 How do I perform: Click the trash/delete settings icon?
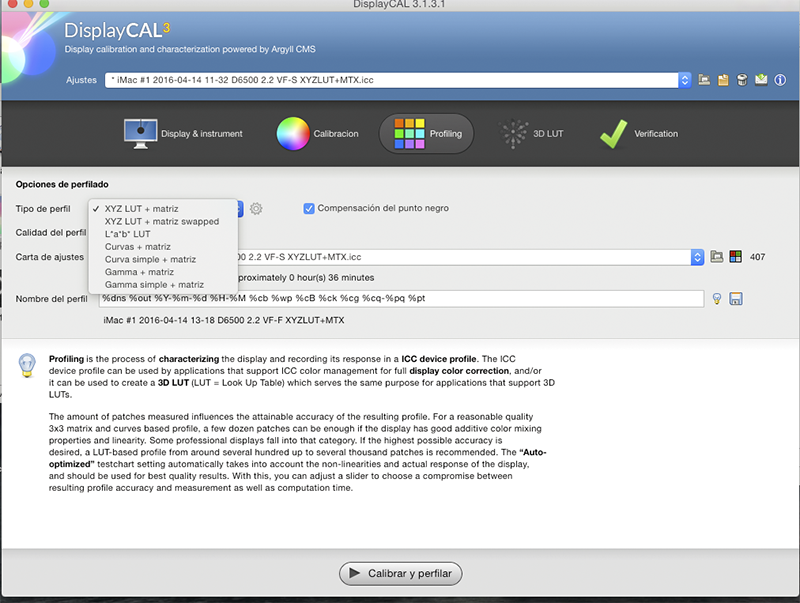pos(742,80)
